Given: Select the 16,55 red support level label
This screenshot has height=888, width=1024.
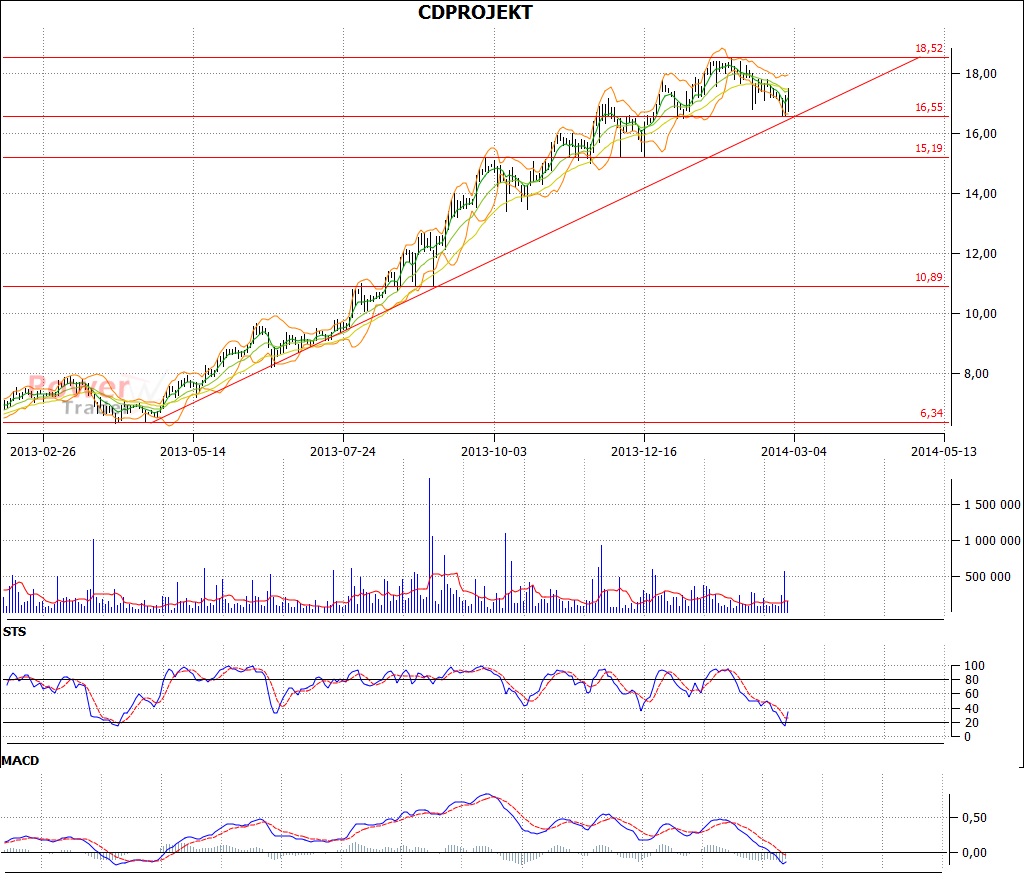Looking at the screenshot, I should click(x=929, y=107).
